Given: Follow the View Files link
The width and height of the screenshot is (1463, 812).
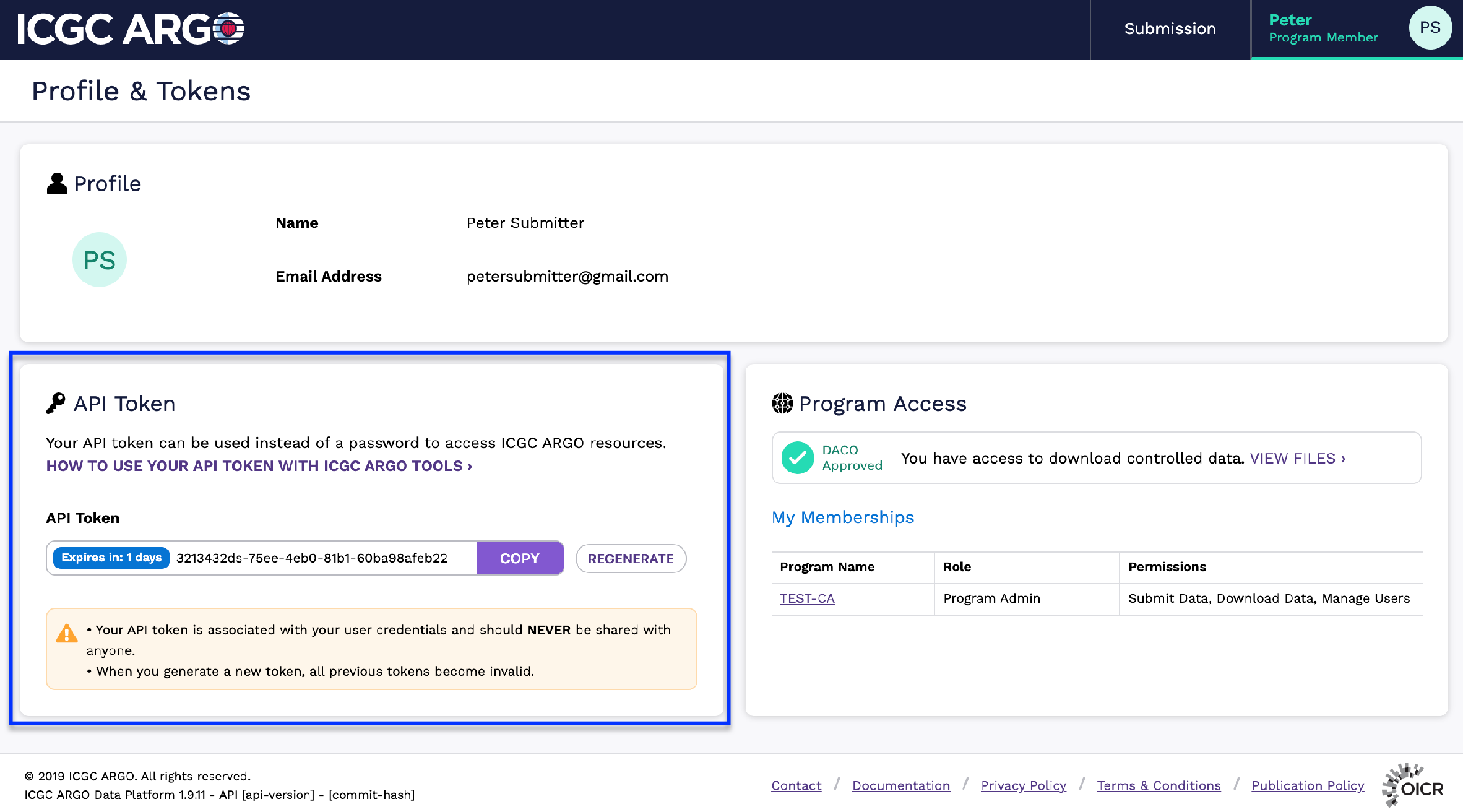Looking at the screenshot, I should [1297, 459].
